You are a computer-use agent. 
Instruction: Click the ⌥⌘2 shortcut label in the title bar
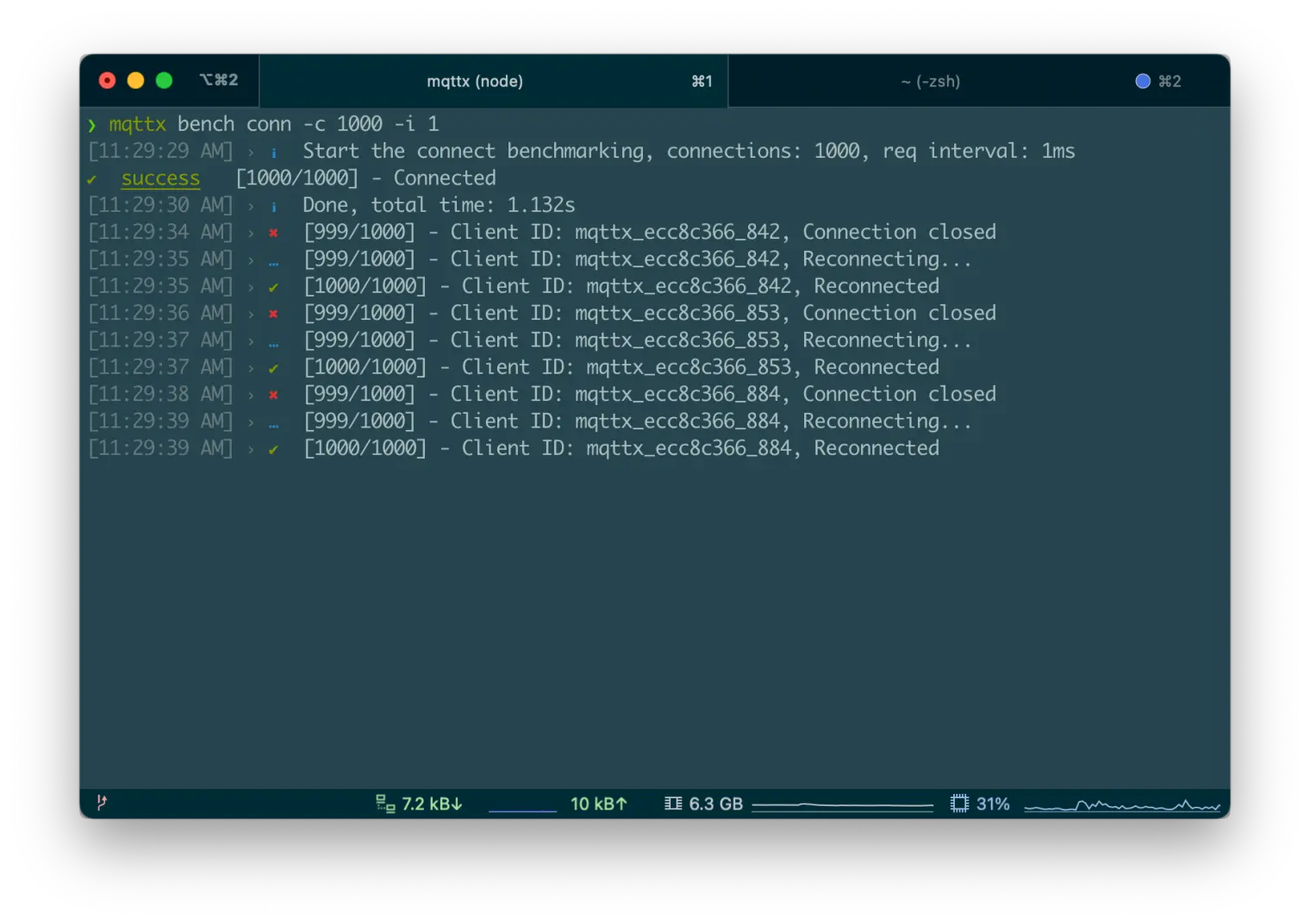coord(219,79)
